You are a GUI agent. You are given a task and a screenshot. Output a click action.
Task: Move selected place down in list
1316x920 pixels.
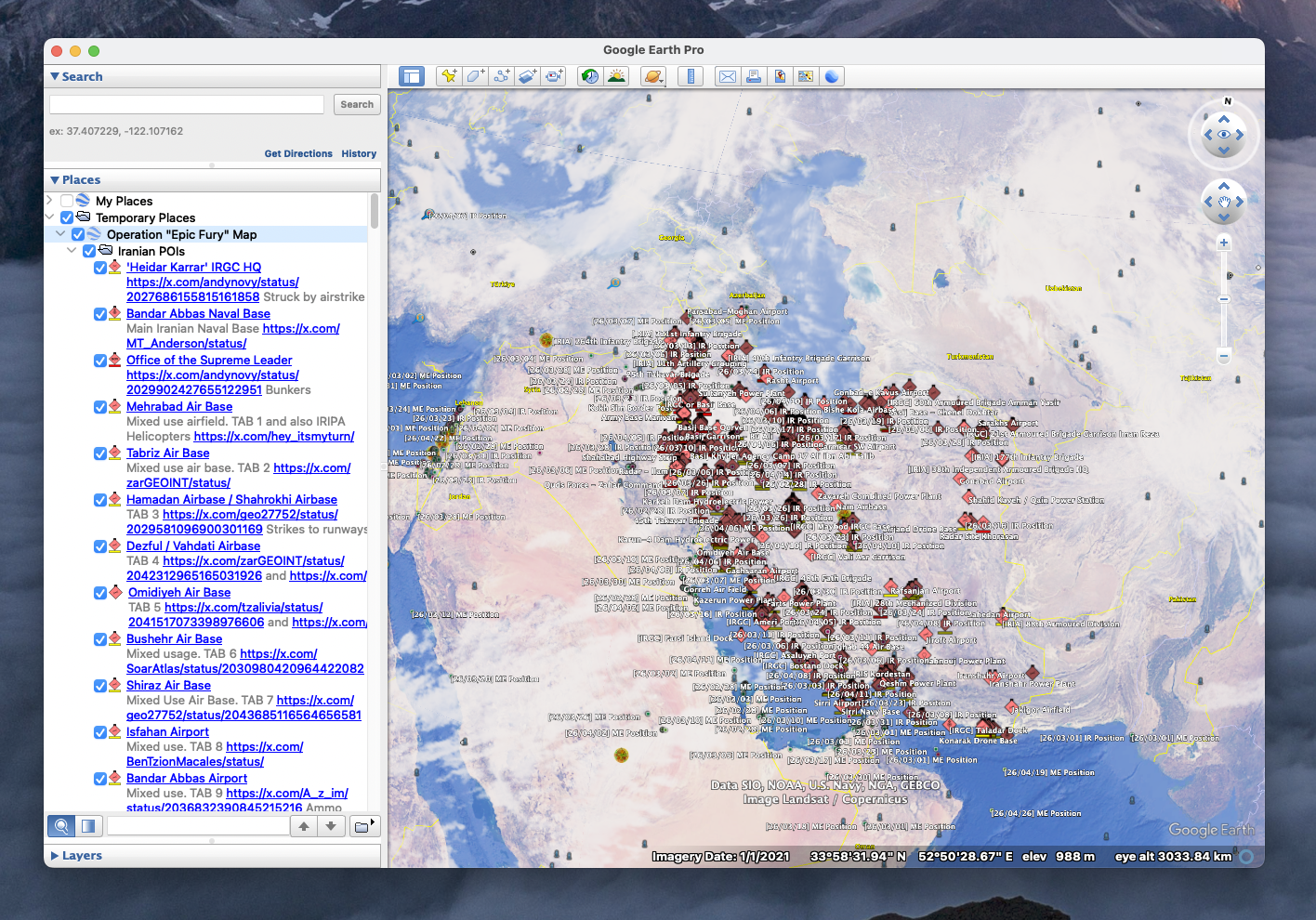point(331,825)
